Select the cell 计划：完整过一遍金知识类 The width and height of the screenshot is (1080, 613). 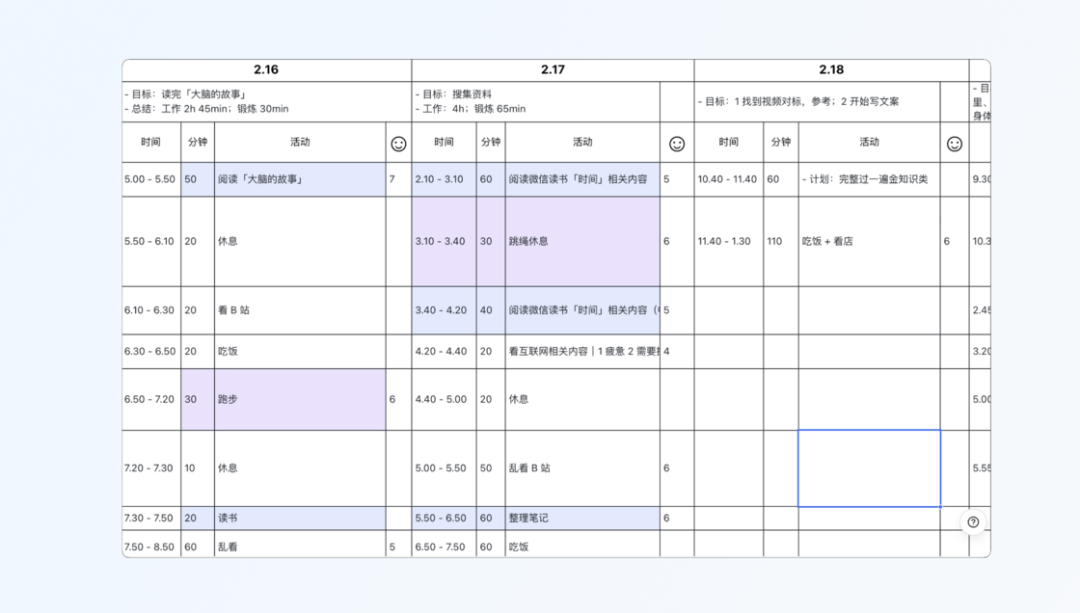pos(869,179)
